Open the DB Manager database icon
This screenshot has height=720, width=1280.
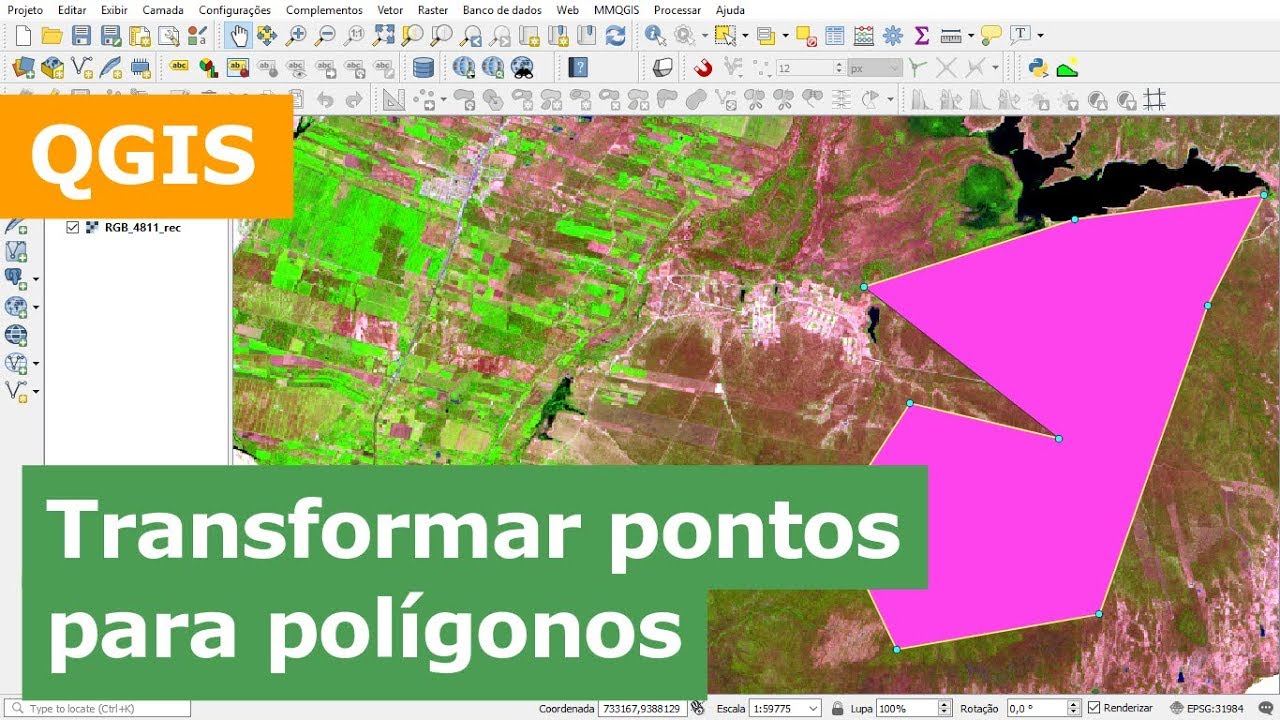coord(423,68)
